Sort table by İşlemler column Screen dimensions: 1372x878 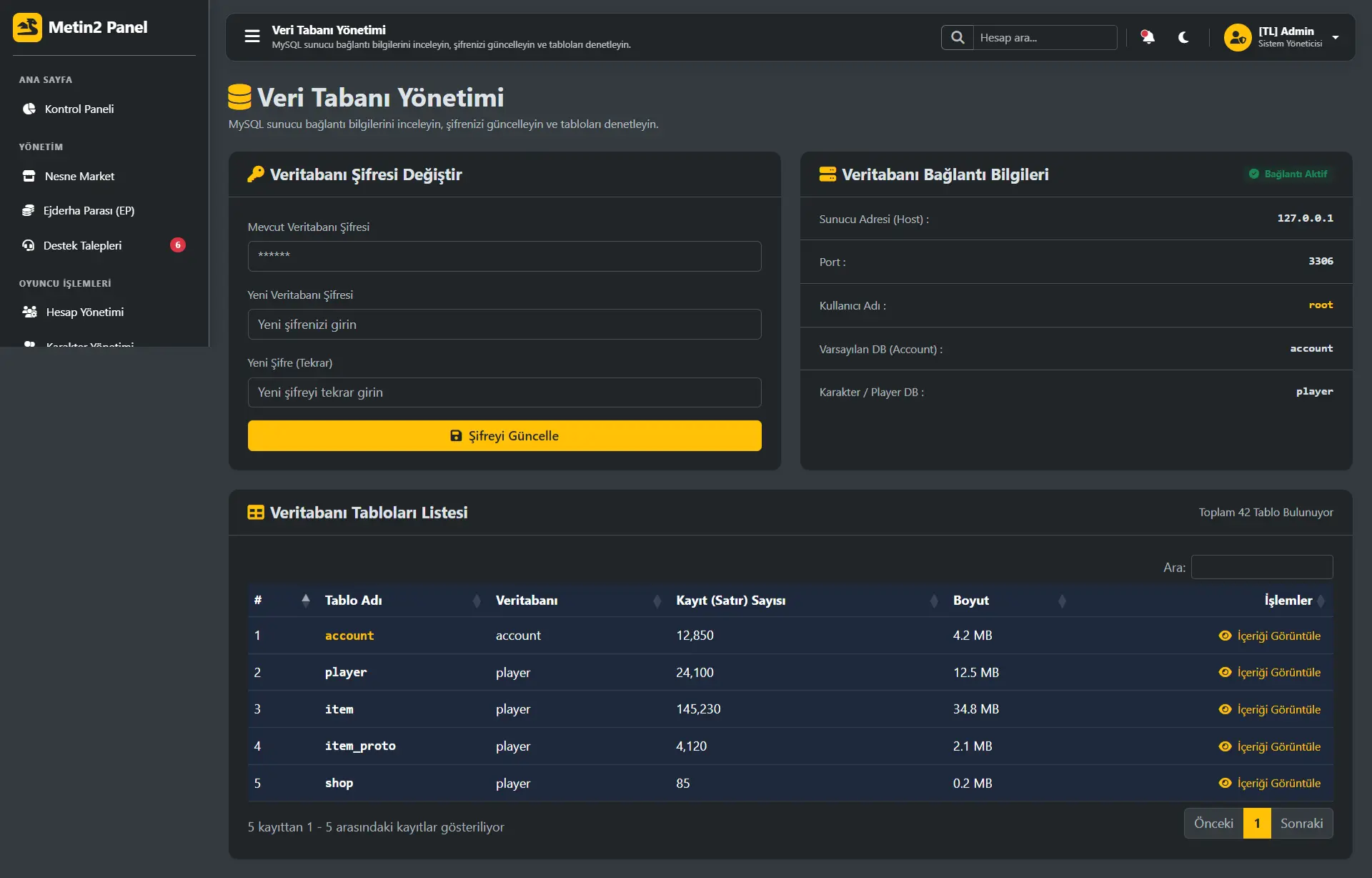(x=1203, y=601)
